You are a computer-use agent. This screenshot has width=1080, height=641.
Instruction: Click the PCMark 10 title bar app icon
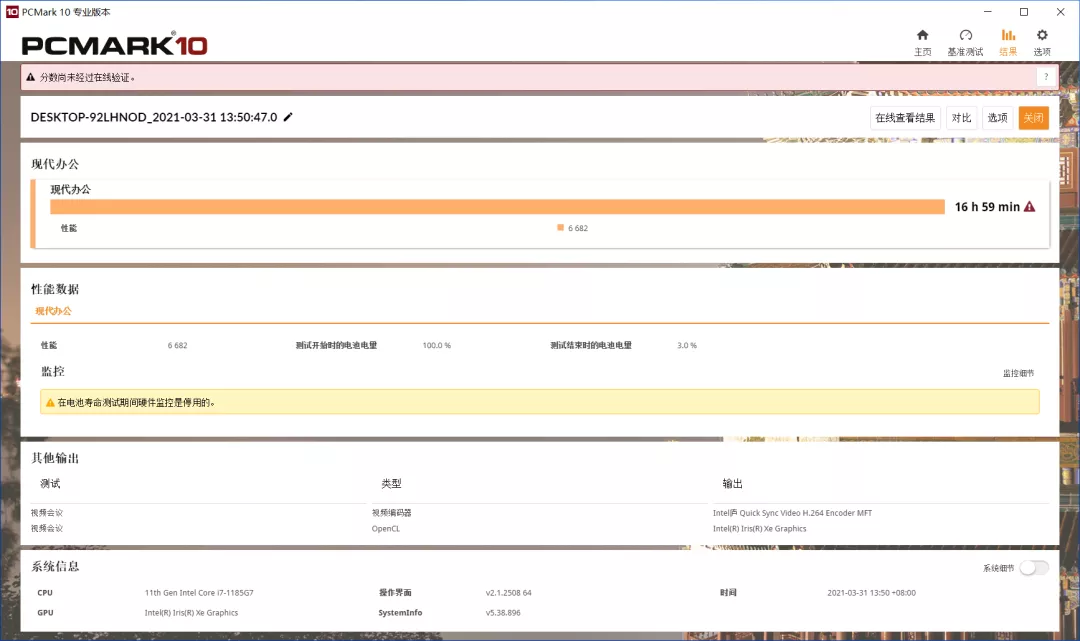(x=11, y=12)
